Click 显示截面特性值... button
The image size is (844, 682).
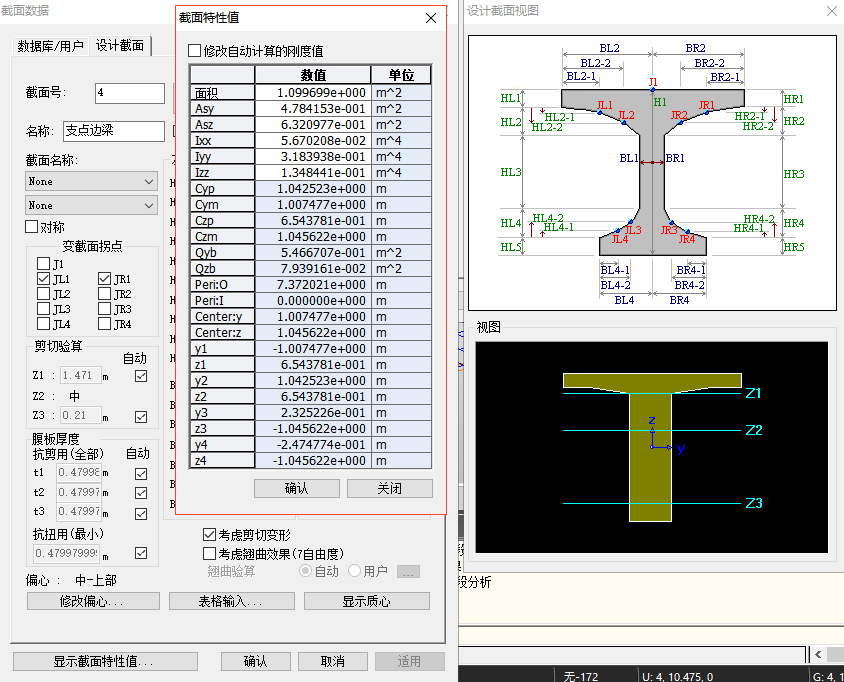105,661
